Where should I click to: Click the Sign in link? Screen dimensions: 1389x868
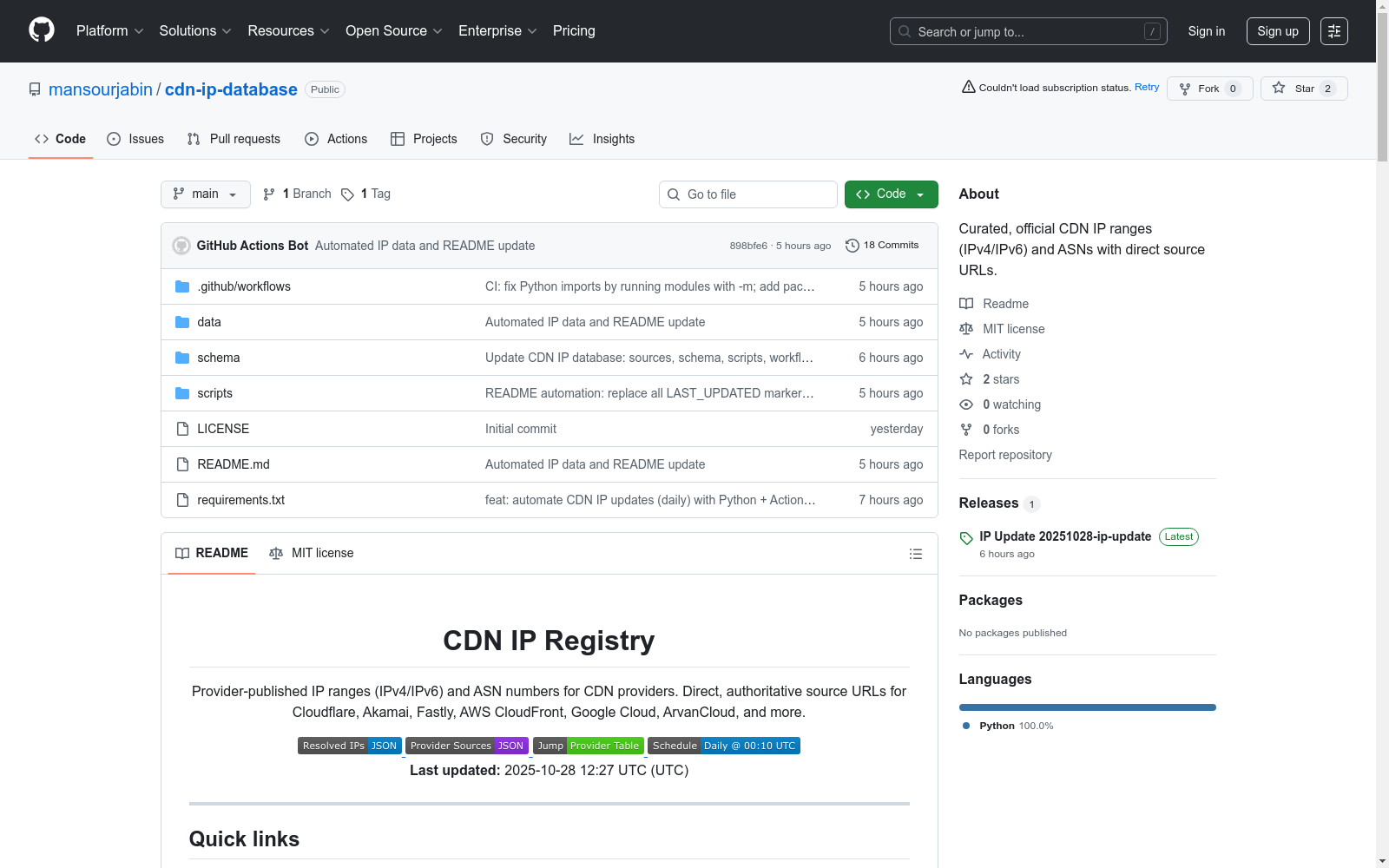click(1207, 31)
